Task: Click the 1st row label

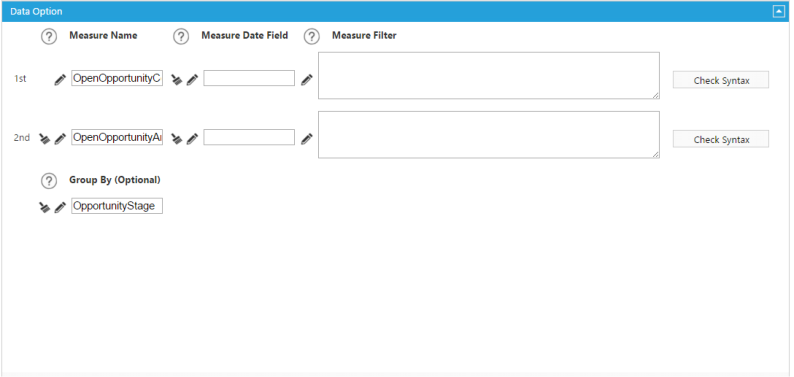Action: click(20, 79)
